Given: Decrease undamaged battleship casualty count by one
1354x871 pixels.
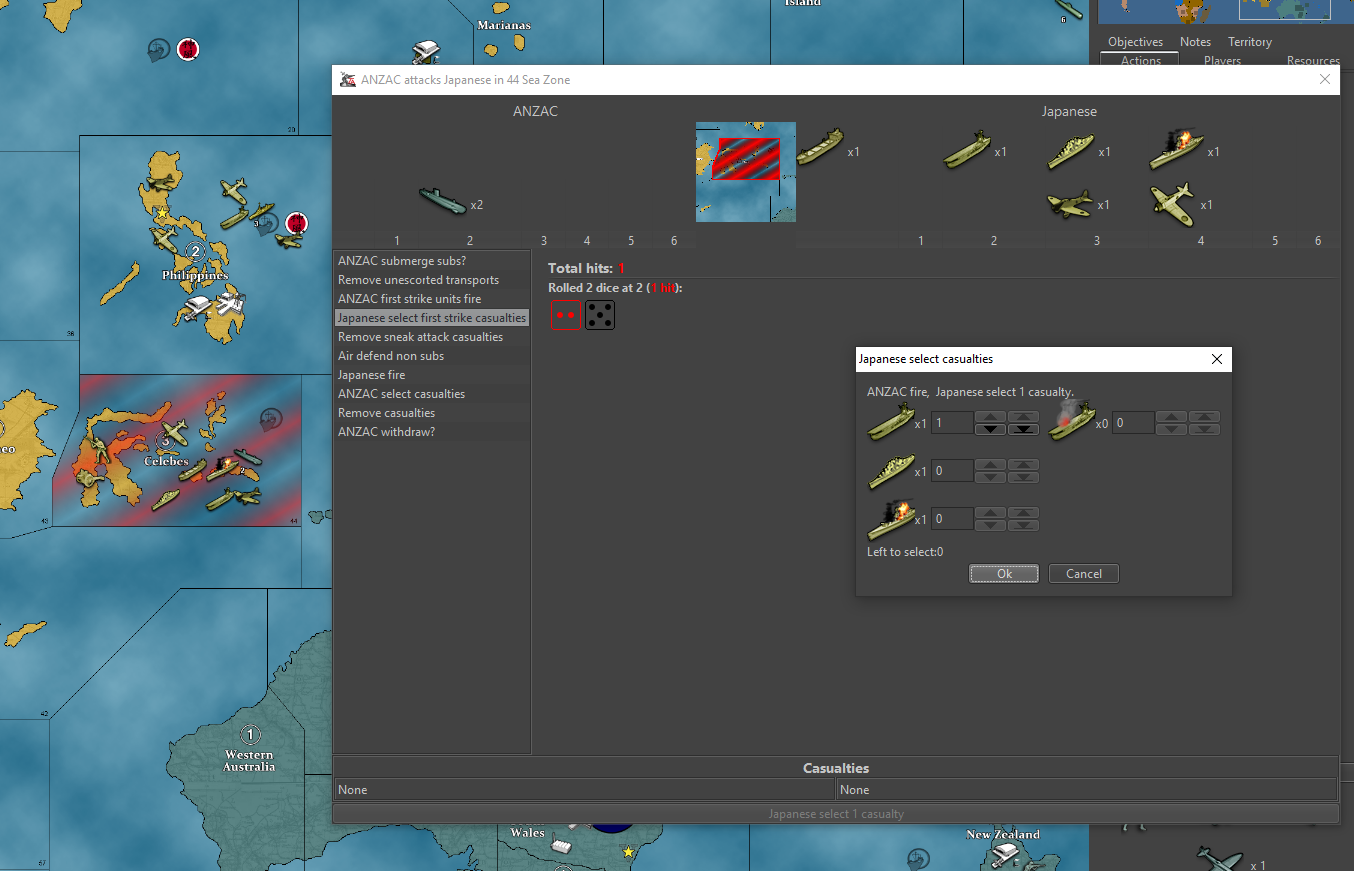Looking at the screenshot, I should coord(990,477).
